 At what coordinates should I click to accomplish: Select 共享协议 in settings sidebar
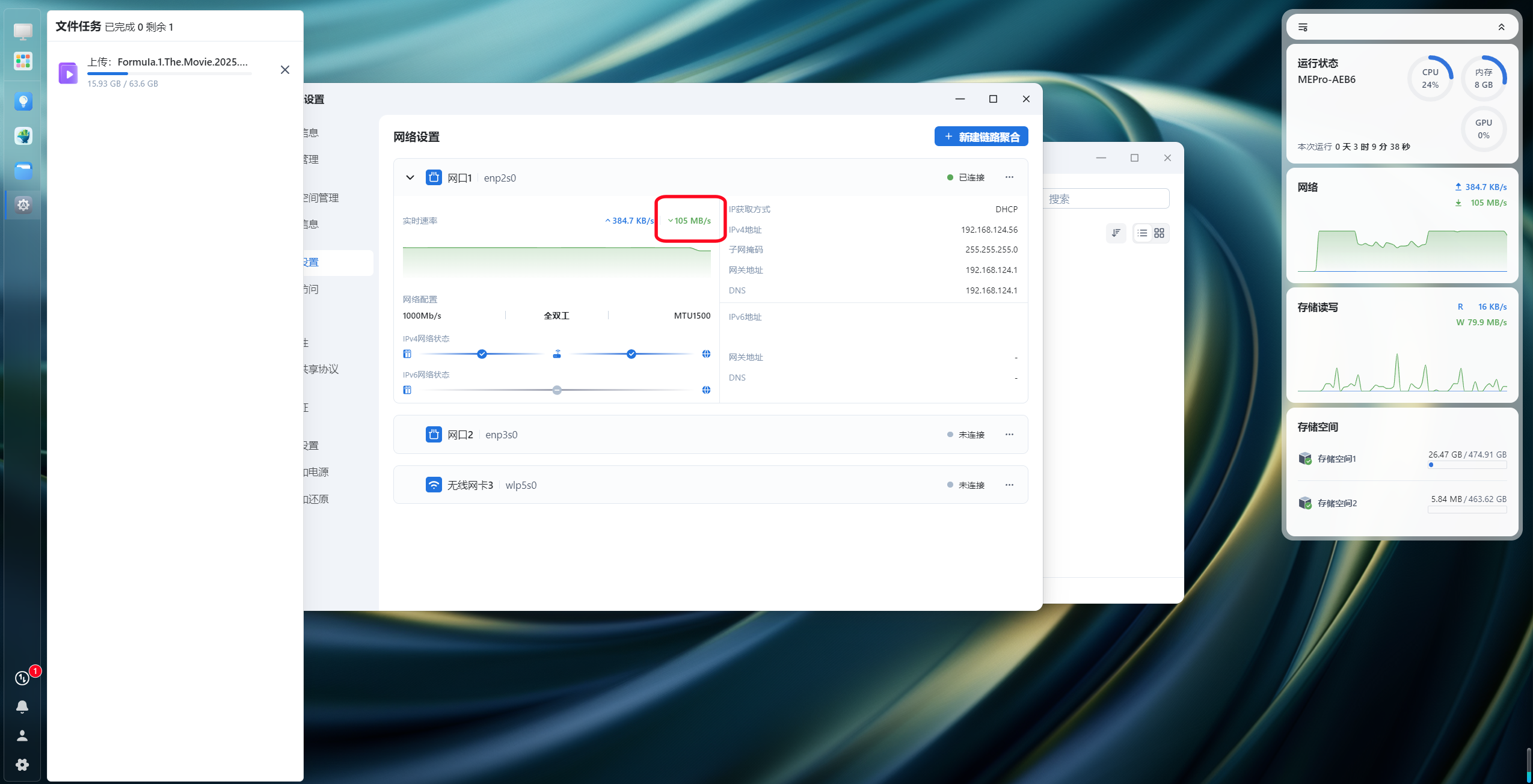[321, 369]
